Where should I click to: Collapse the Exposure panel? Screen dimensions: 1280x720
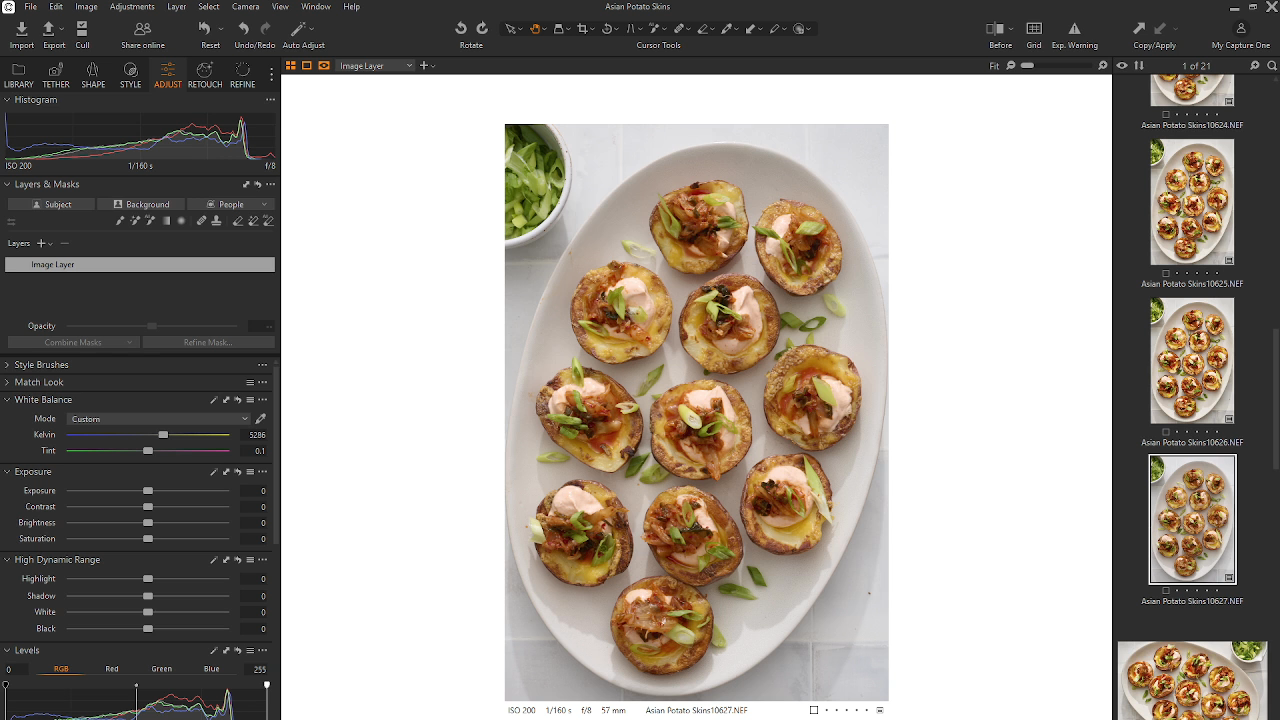tap(7, 472)
